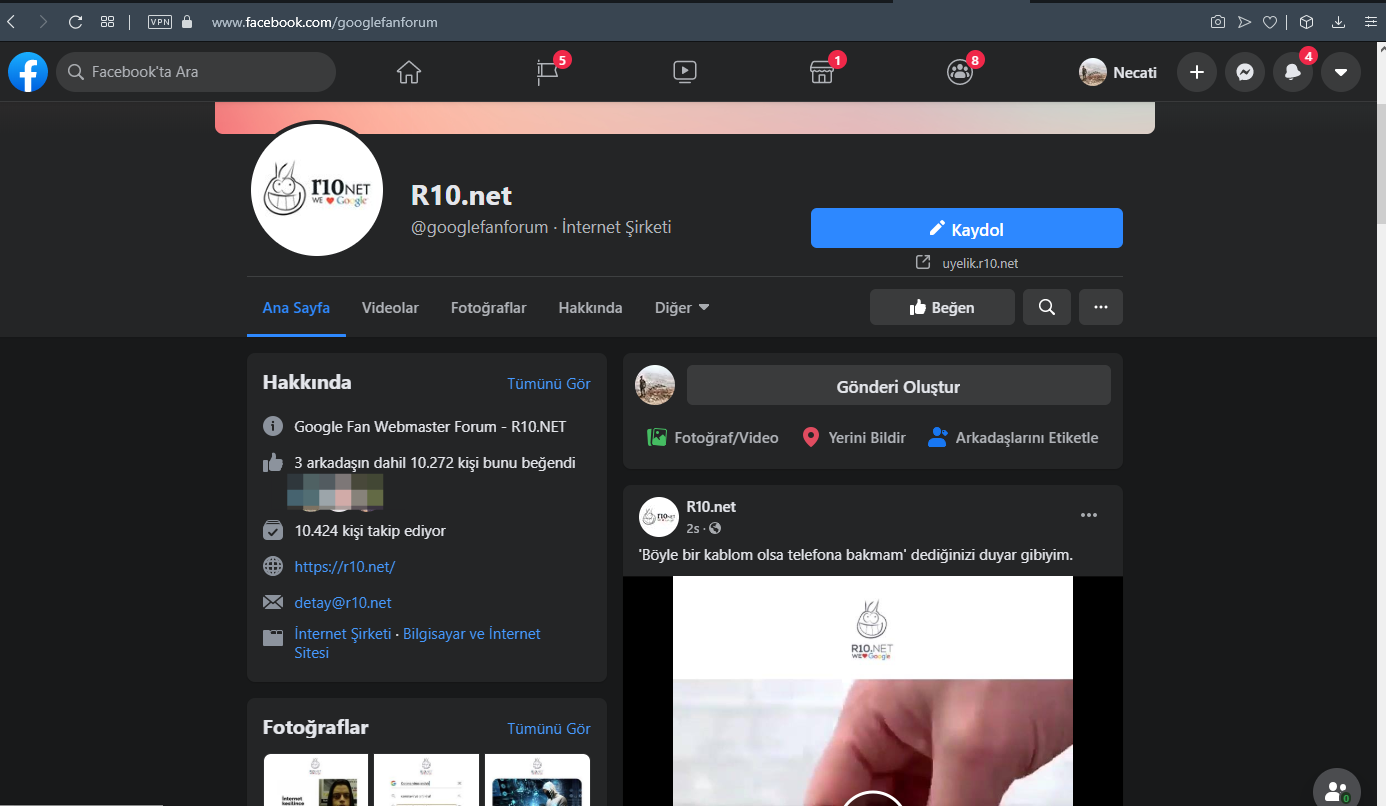Open the notifications bell
Image resolution: width=1386 pixels, height=806 pixels.
pos(1293,72)
